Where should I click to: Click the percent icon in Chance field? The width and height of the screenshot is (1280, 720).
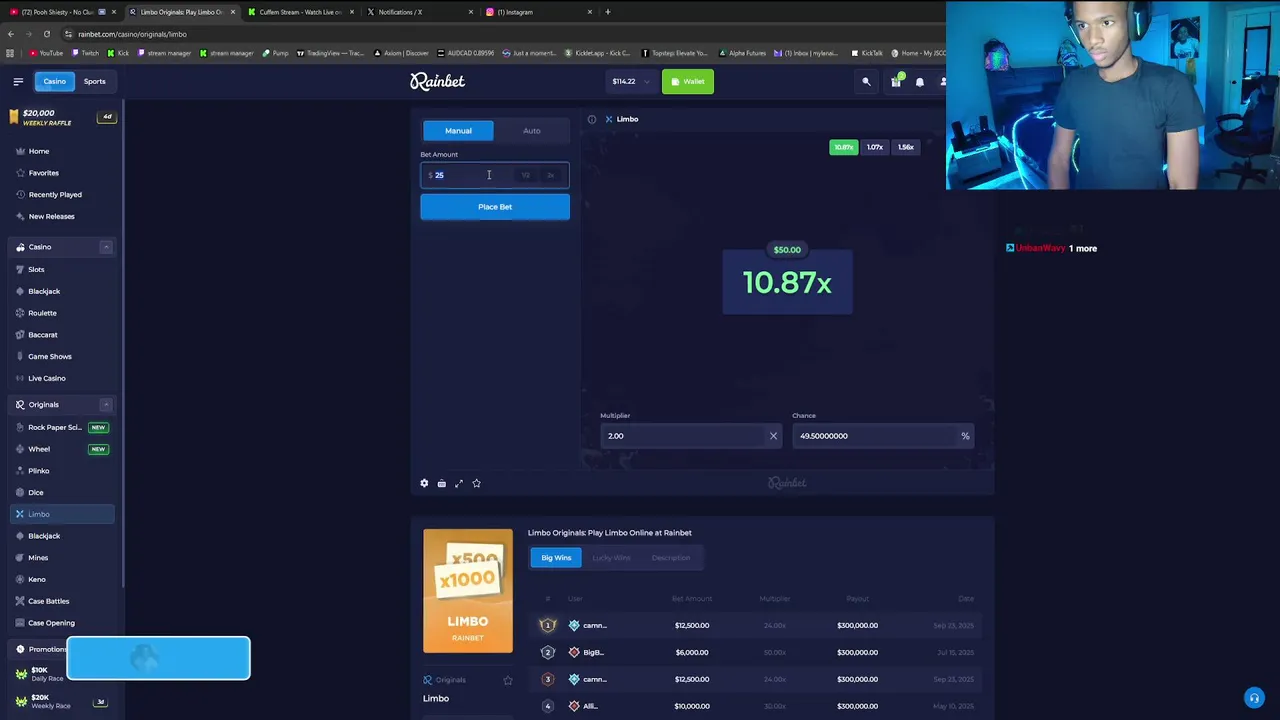[x=965, y=436]
